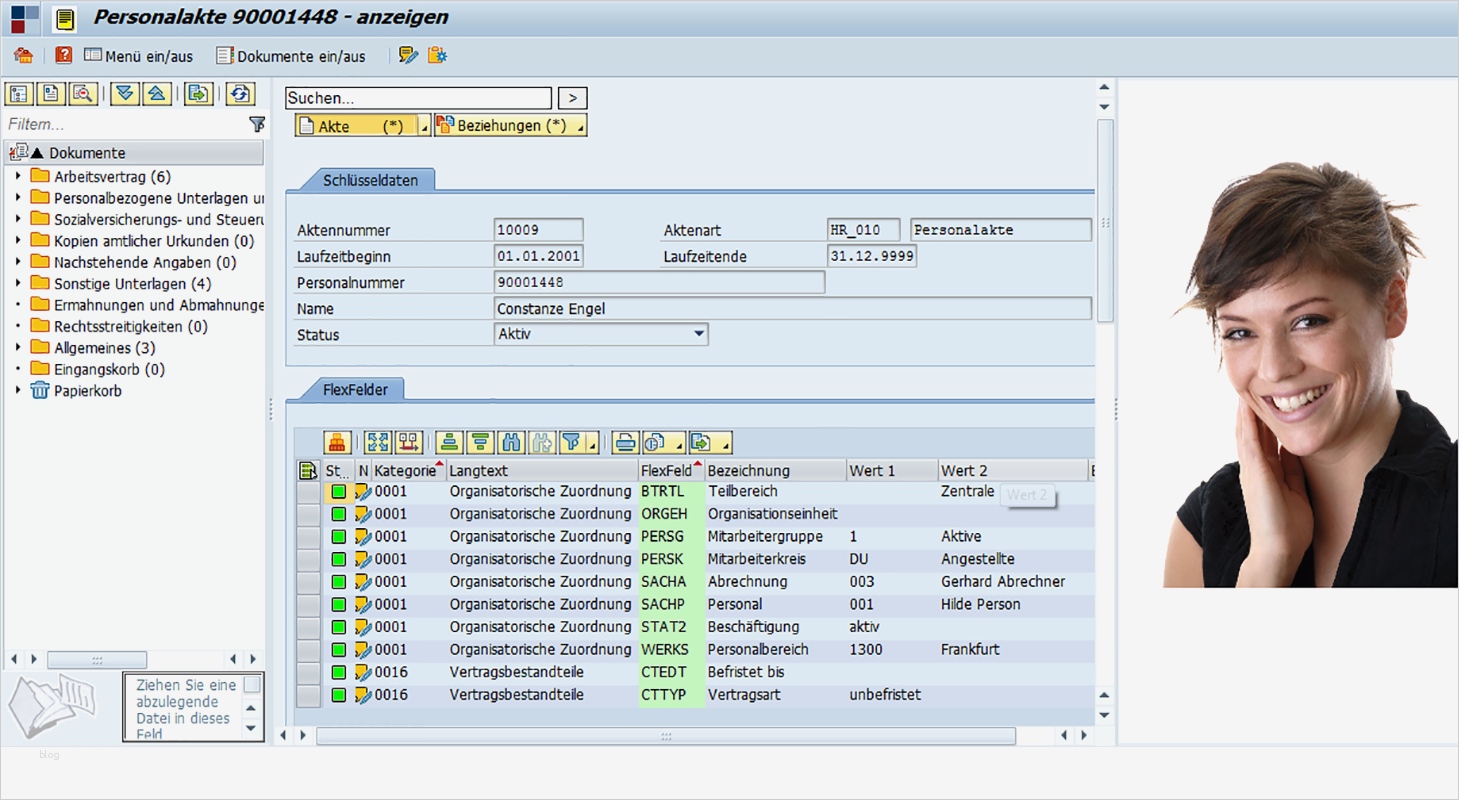The height and width of the screenshot is (800, 1459).
Task: Expand all nodes with double down arrow icon
Action: click(125, 94)
